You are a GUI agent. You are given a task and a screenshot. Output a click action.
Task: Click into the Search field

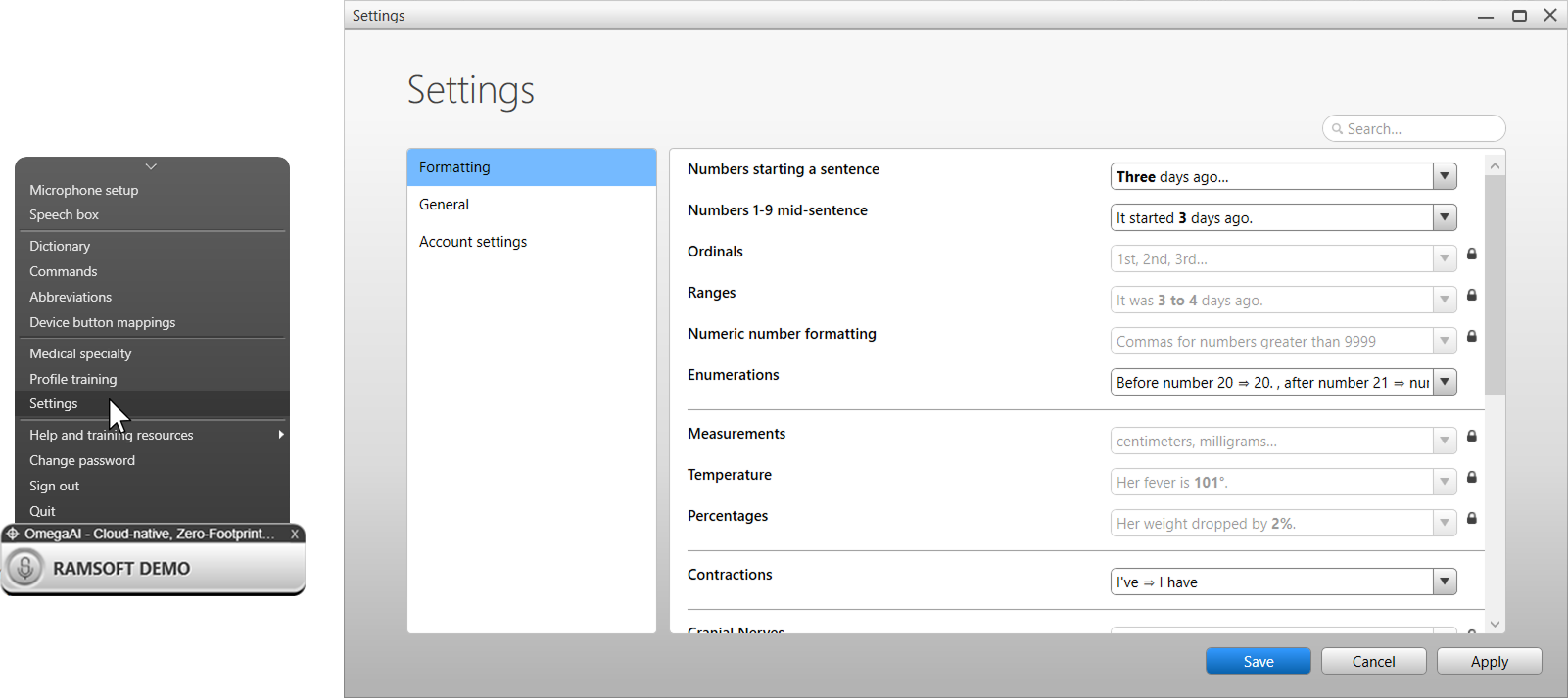1413,128
